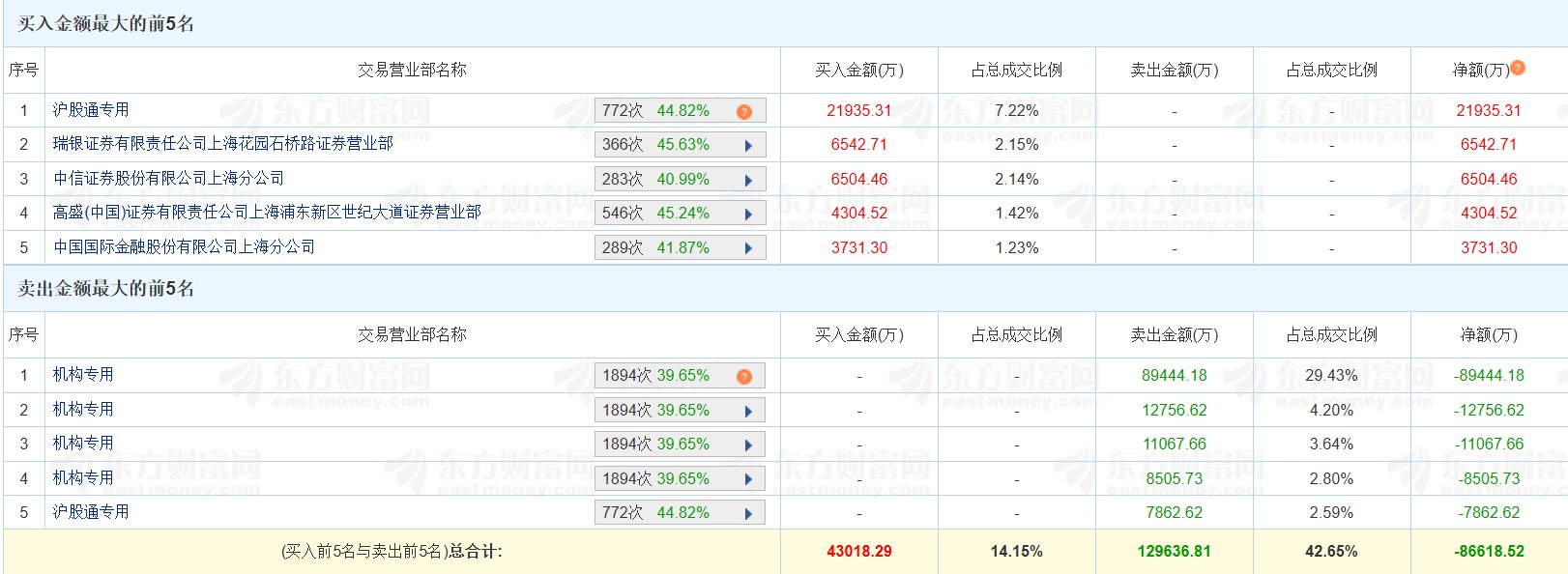1568x574 pixels.
Task: Click 沪股通专用 link in the top buyers table
Action: (91, 110)
